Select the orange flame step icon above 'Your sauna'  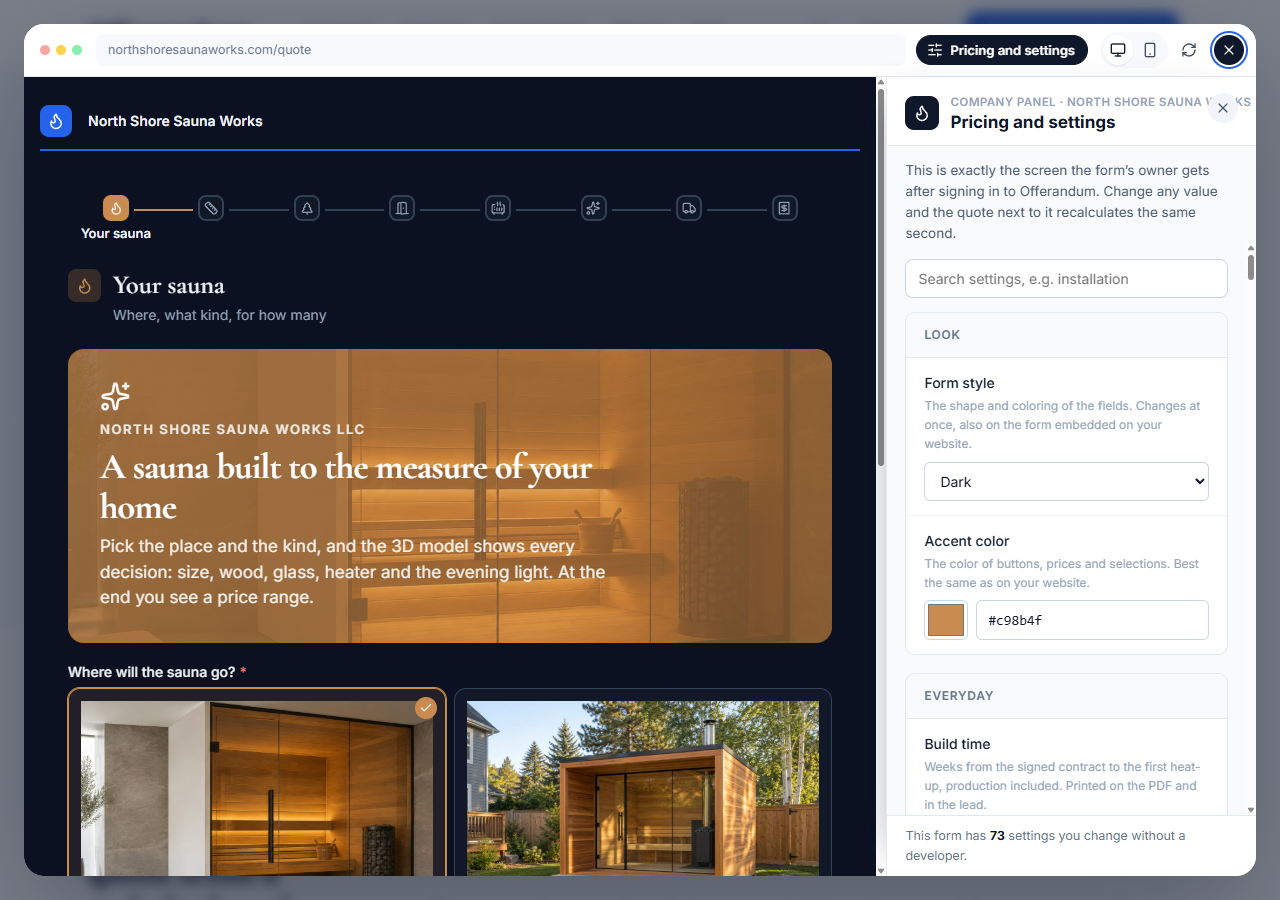click(x=116, y=208)
